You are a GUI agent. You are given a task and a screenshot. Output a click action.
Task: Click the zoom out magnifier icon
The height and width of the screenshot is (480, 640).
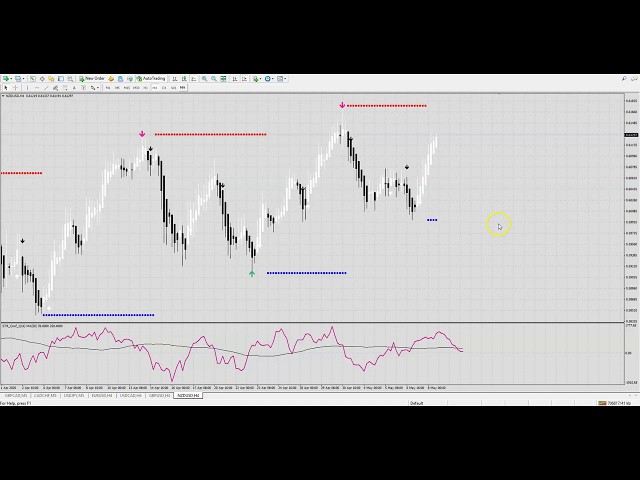[x=216, y=78]
